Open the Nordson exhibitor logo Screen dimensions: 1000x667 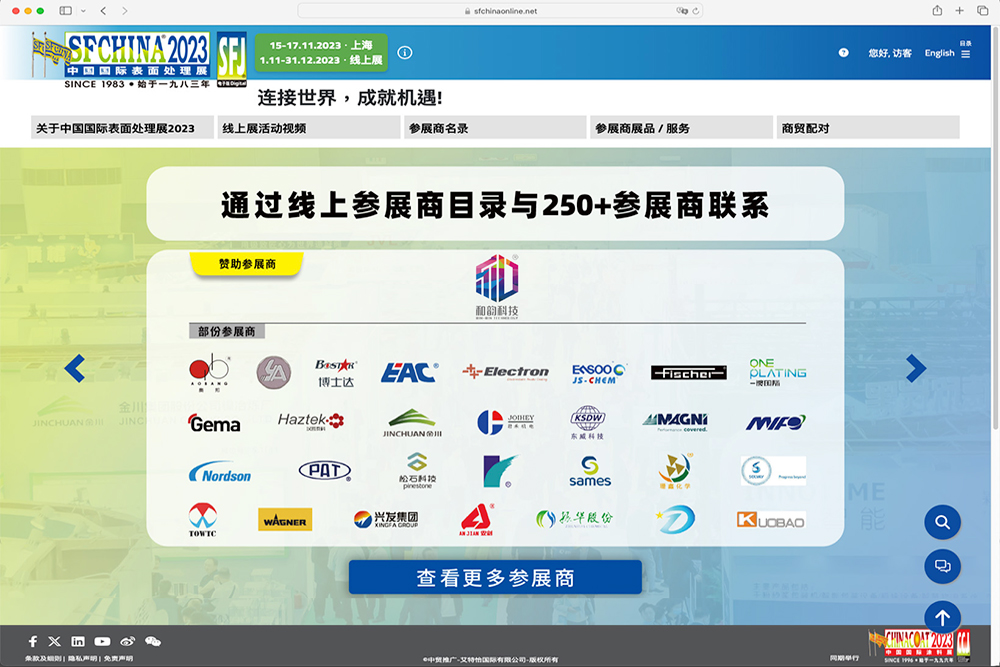tap(220, 472)
